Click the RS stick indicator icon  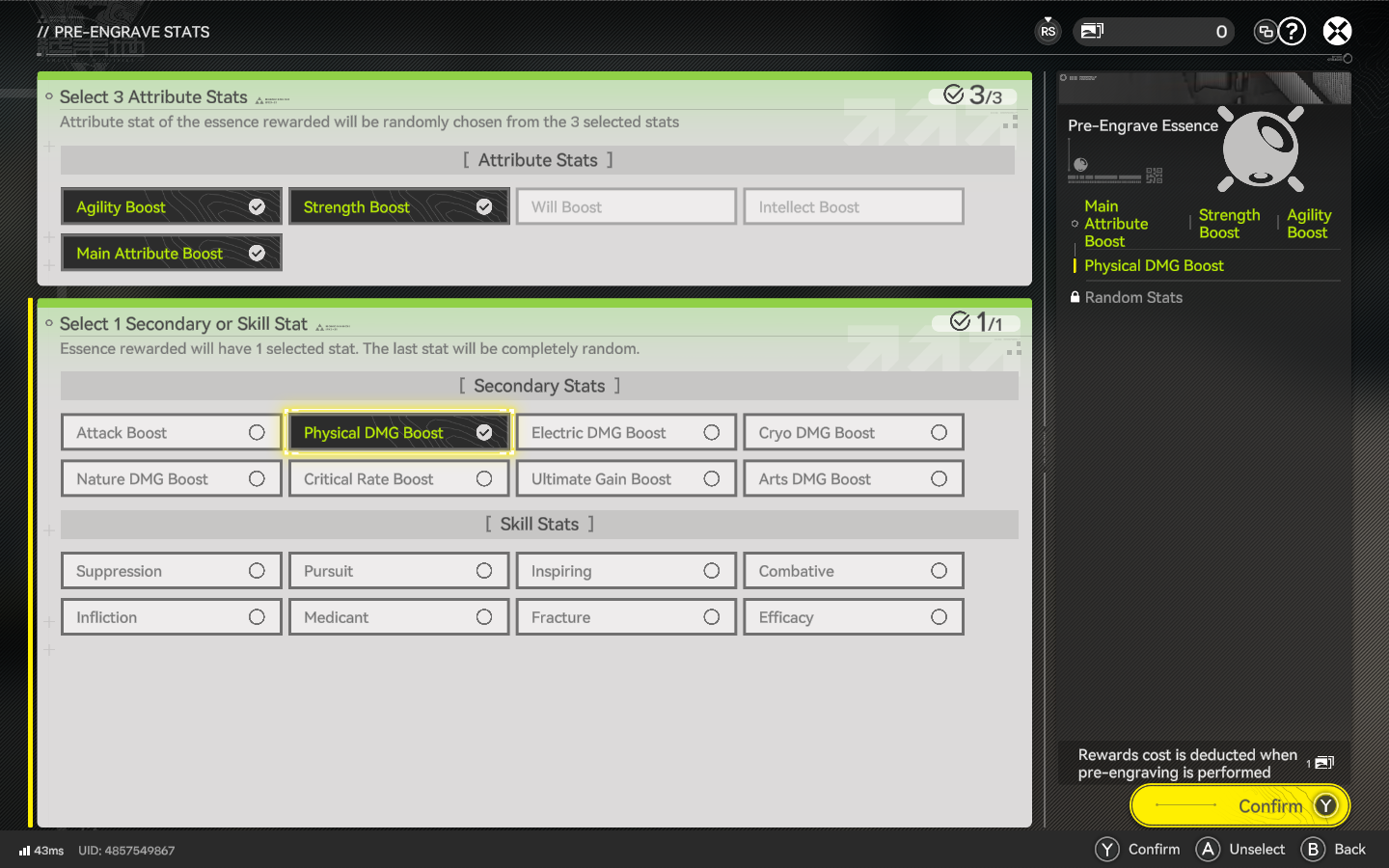(x=1048, y=31)
